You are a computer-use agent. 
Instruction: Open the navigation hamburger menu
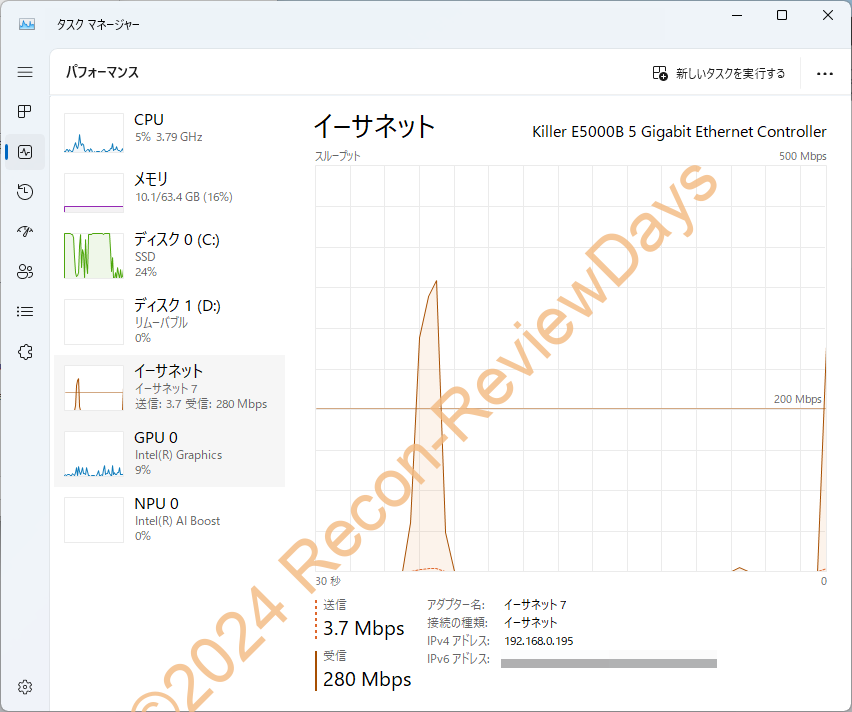[25, 71]
